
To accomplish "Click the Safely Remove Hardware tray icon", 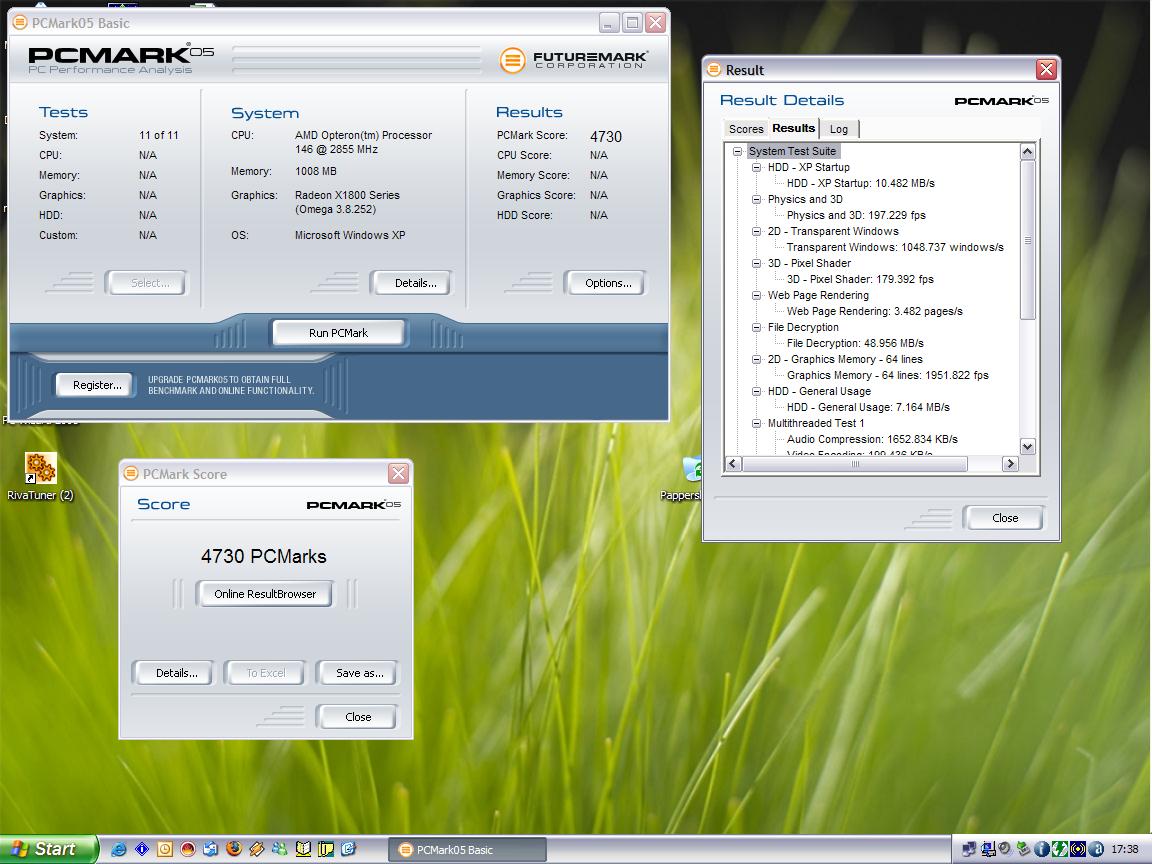I will 1023,849.
